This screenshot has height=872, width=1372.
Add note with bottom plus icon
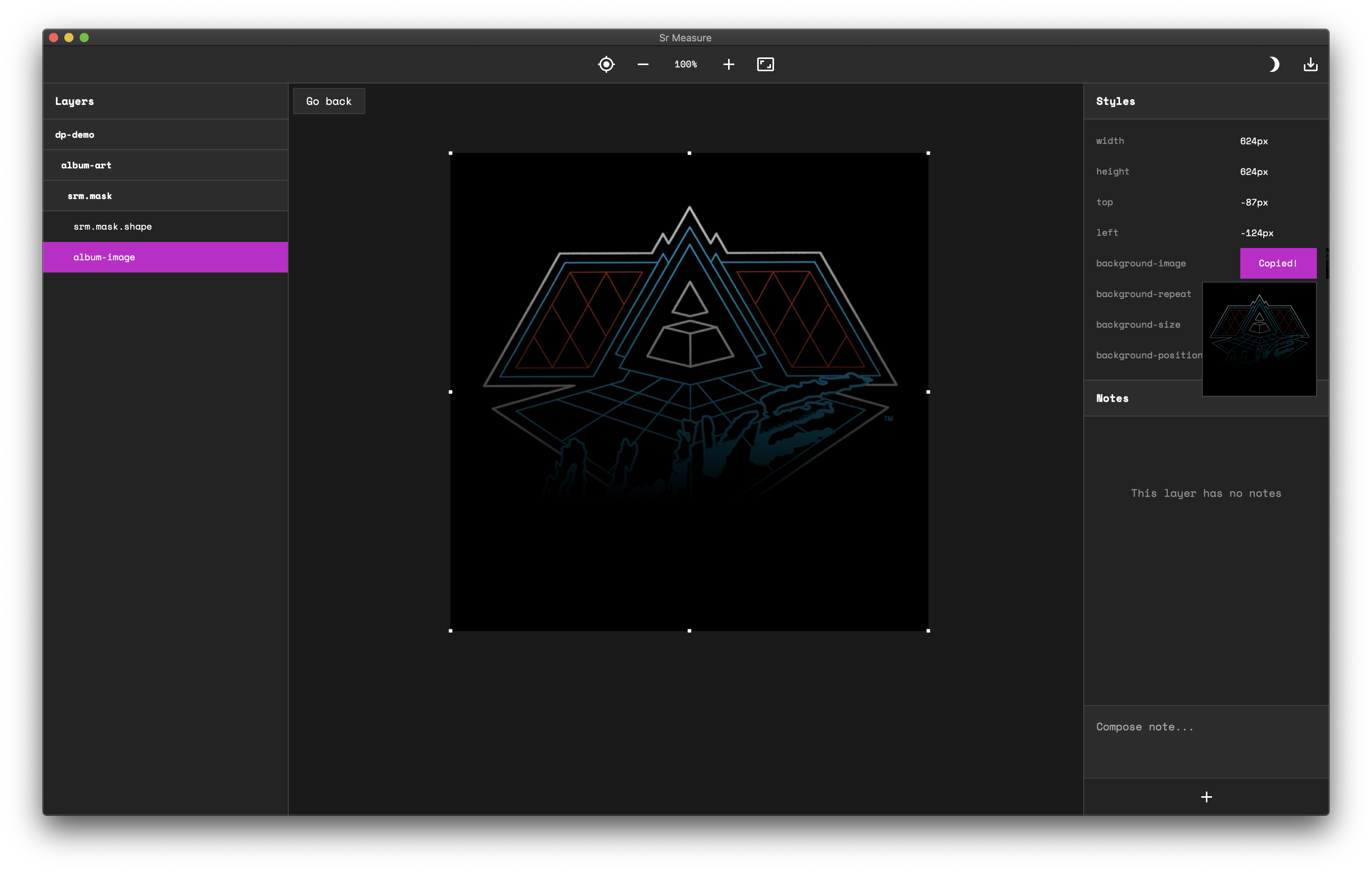[1206, 797]
